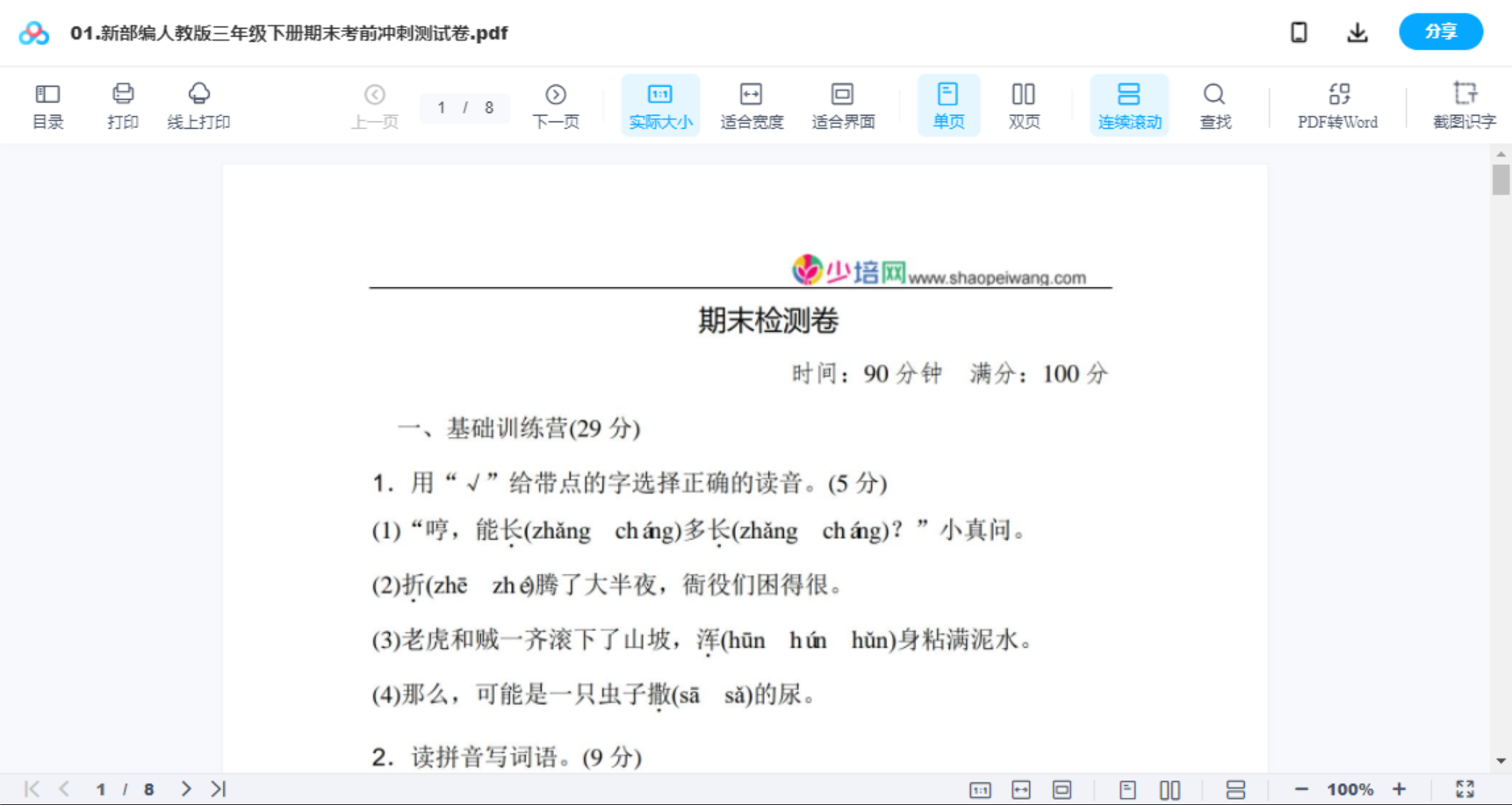Select 适合宽度 fit-to-width mode
Image resolution: width=1512 pixels, height=805 pixels.
(x=752, y=104)
